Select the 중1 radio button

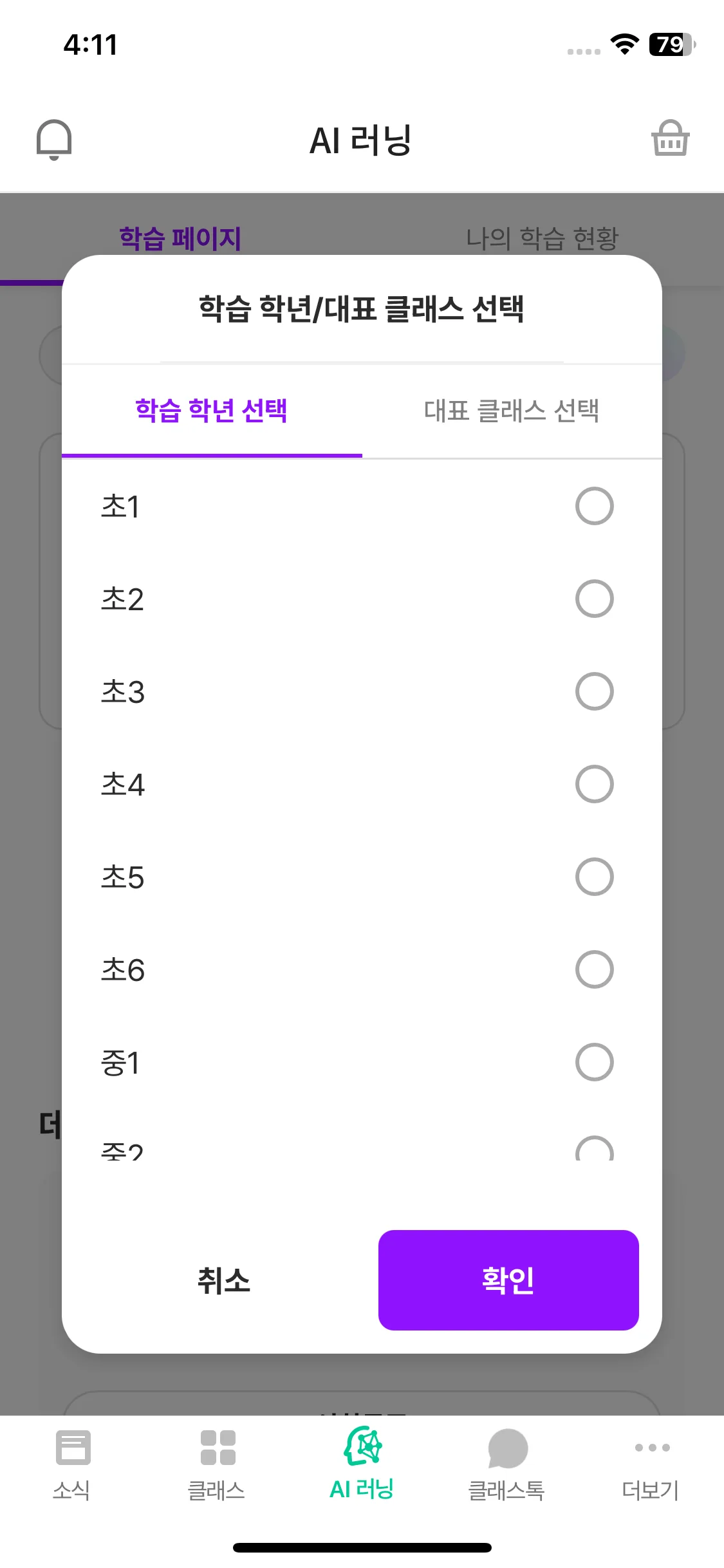(594, 1062)
